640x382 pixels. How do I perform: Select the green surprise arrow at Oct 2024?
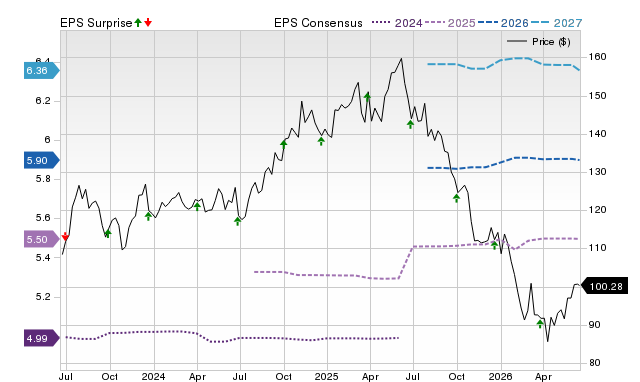(x=284, y=144)
